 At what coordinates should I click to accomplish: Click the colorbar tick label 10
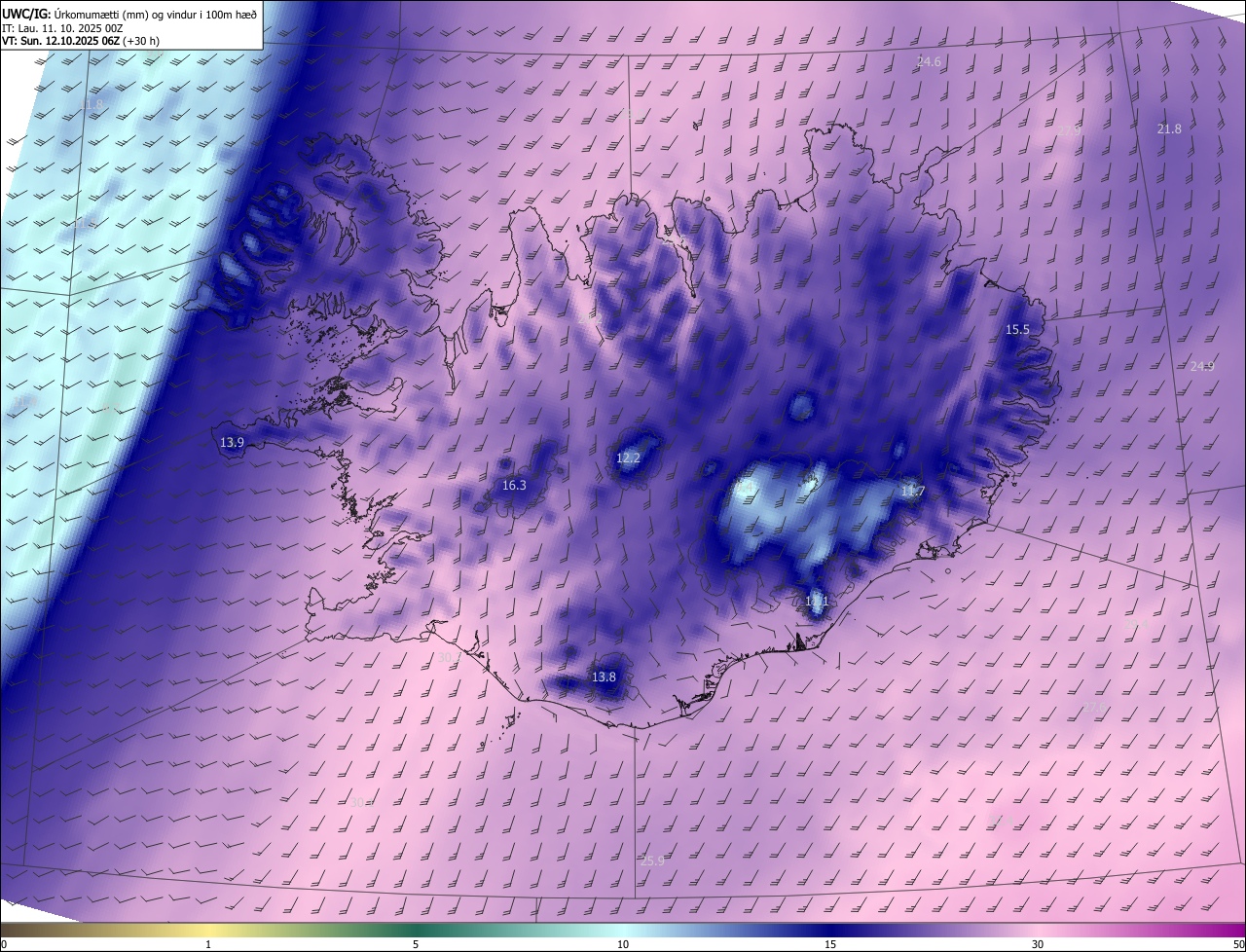(623, 944)
